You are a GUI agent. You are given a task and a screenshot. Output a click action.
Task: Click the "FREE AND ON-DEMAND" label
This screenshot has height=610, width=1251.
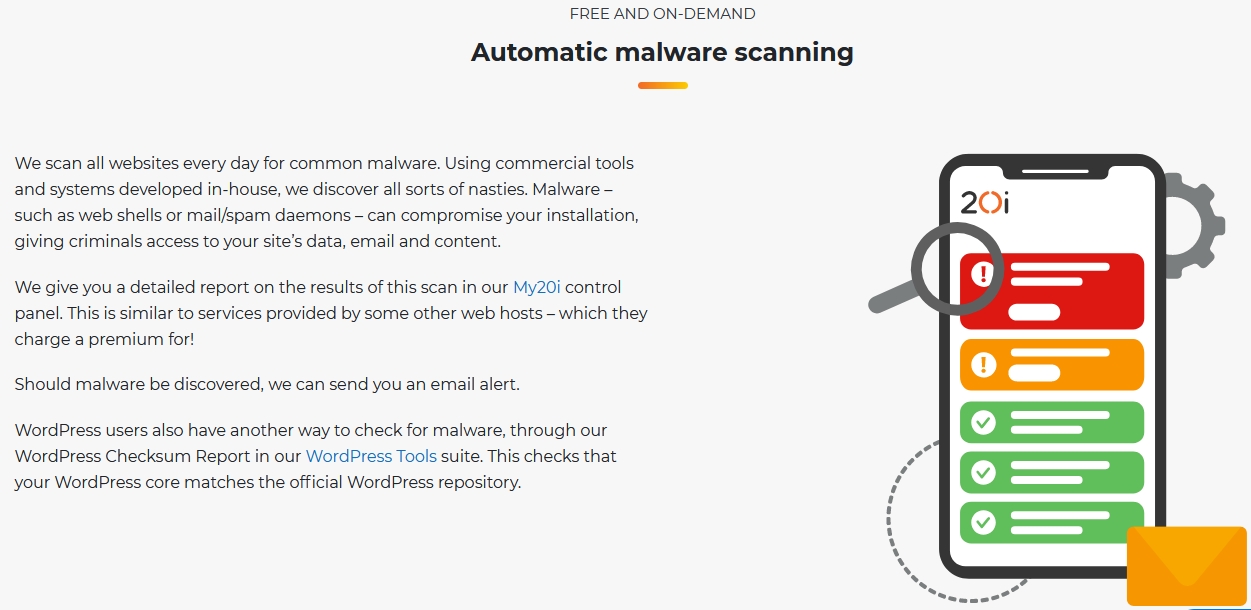click(x=662, y=14)
